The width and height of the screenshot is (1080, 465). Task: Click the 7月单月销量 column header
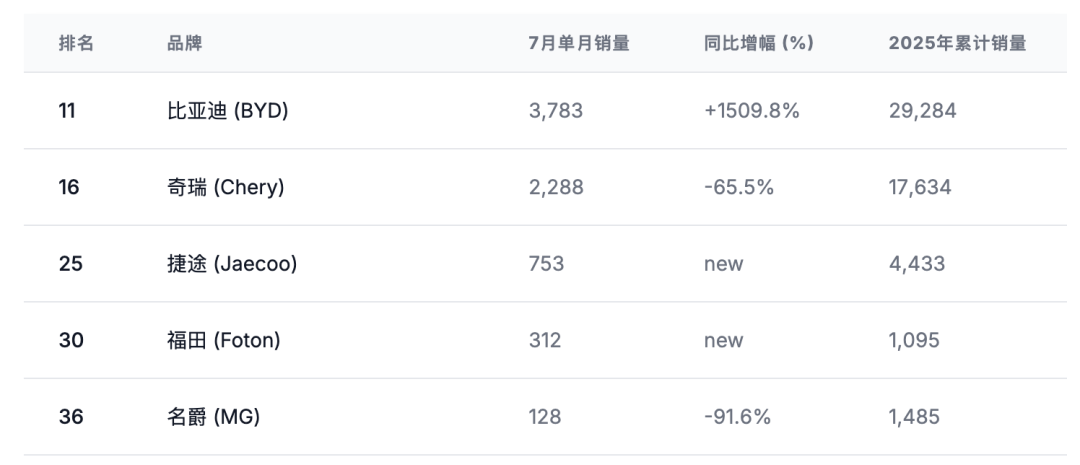coord(579,44)
